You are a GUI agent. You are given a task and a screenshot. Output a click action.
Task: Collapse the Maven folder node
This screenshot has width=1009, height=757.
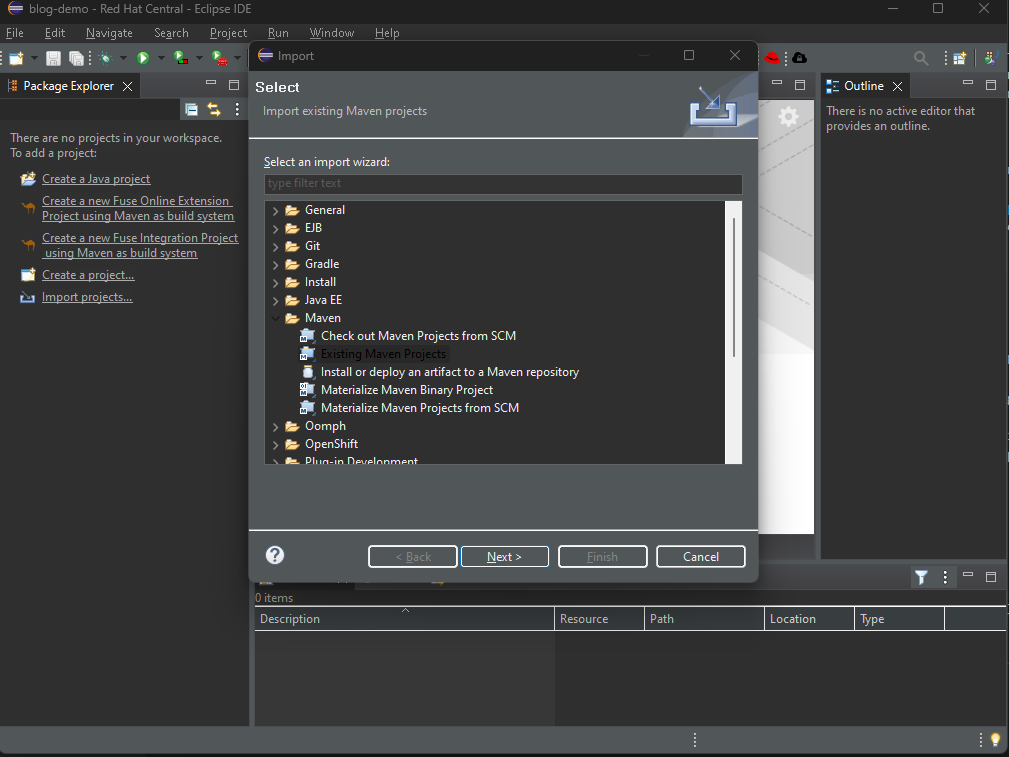tap(275, 318)
